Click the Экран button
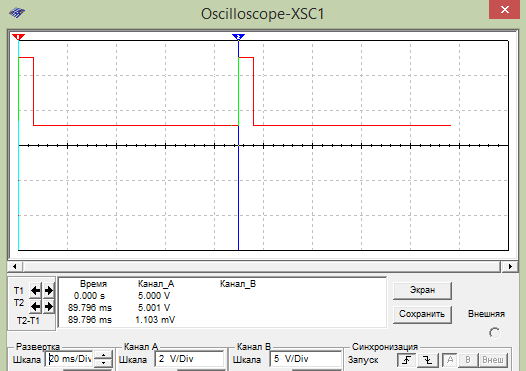Screen dimensions: 526x371 [422, 290]
